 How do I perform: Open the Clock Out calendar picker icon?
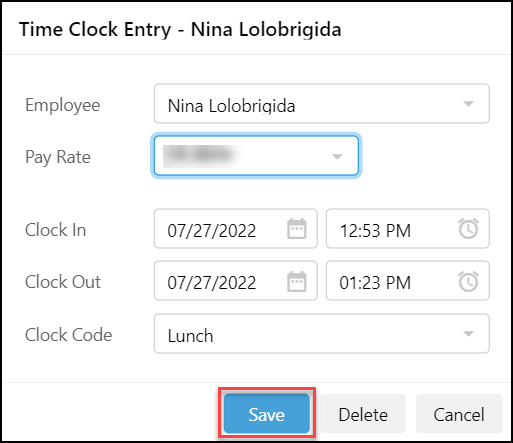[x=297, y=281]
